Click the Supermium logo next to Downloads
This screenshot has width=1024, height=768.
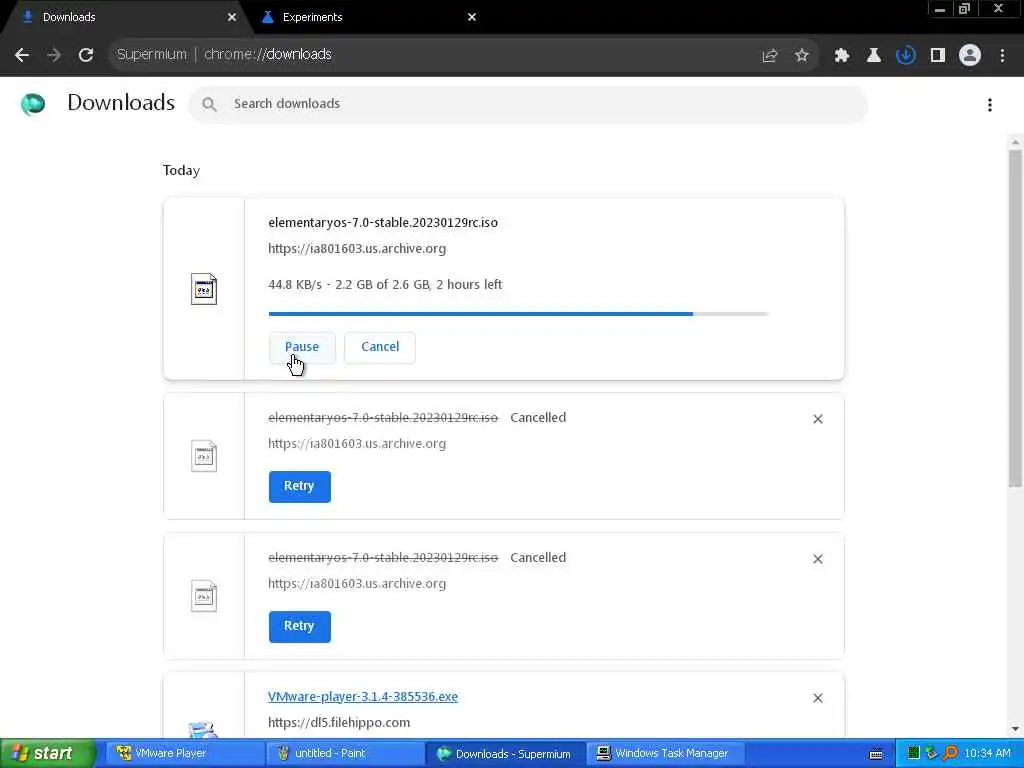pyautogui.click(x=33, y=104)
